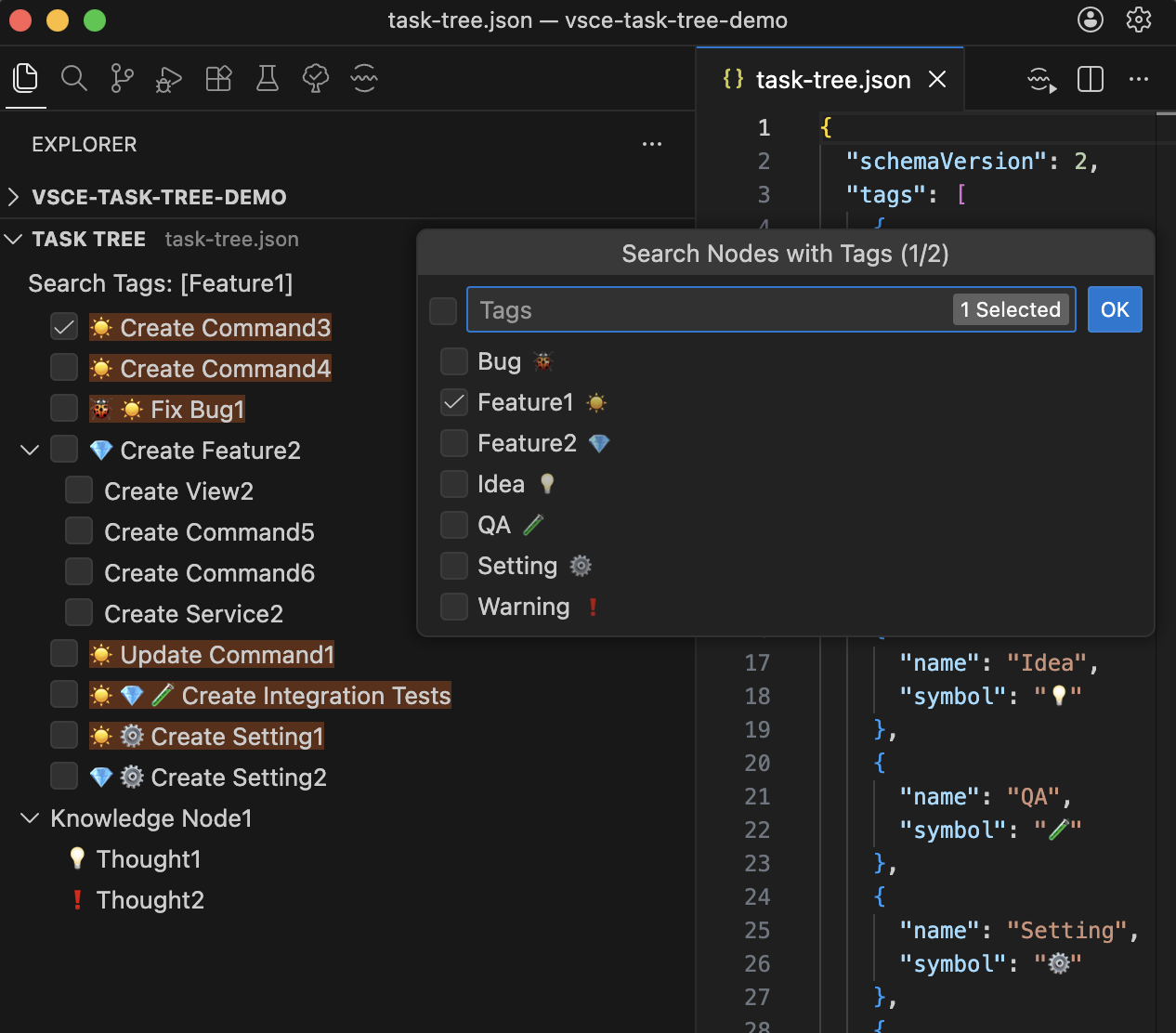Click the test tube icon beside QA tag
Viewport: 1176px width, 1033px height.
(x=533, y=525)
